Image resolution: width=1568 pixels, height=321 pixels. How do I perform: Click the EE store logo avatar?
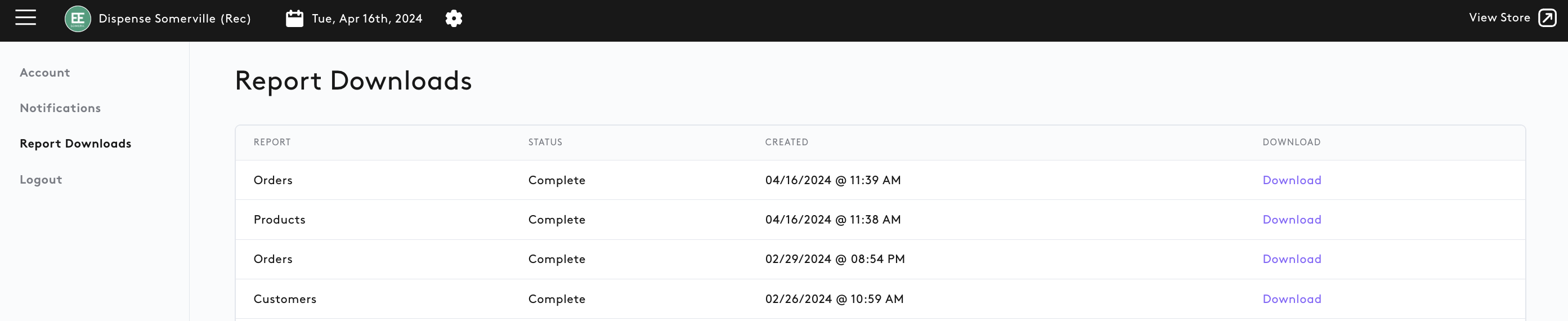tap(78, 19)
